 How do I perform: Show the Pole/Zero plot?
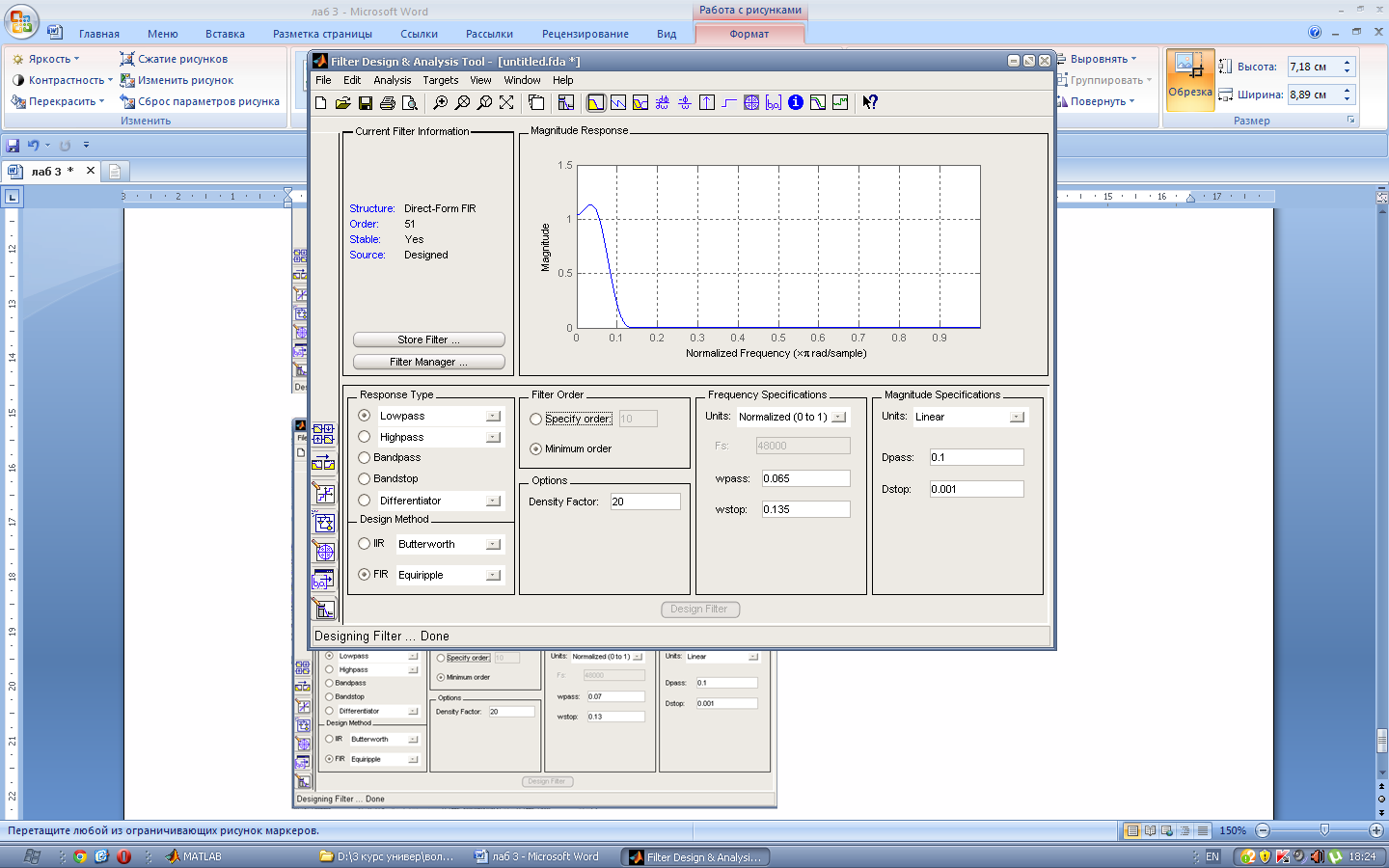[x=751, y=102]
